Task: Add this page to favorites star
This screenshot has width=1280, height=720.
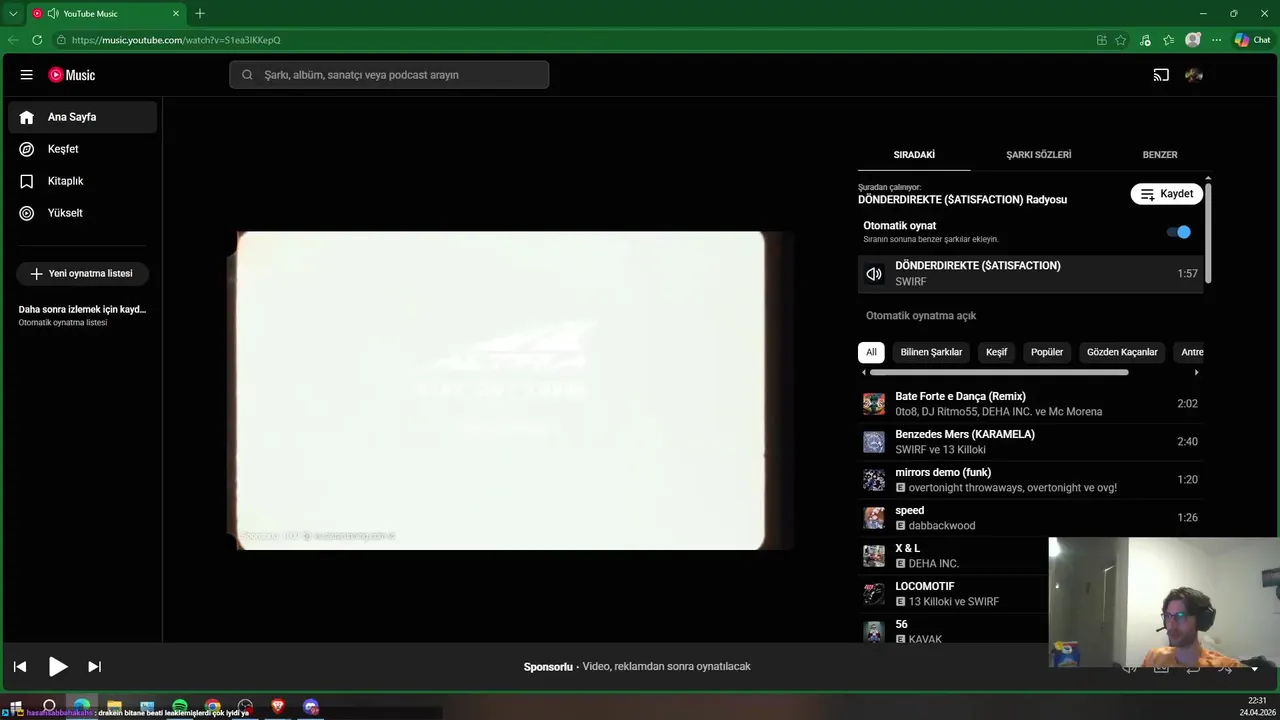Action: pyautogui.click(x=1121, y=40)
